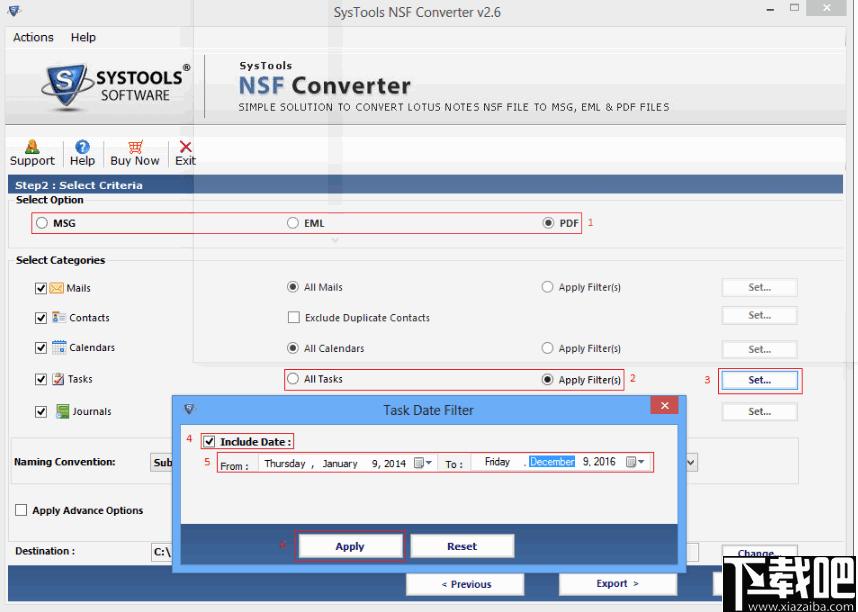The width and height of the screenshot is (858, 612).
Task: Uncheck the Calendars category checkbox
Action: click(x=40, y=348)
